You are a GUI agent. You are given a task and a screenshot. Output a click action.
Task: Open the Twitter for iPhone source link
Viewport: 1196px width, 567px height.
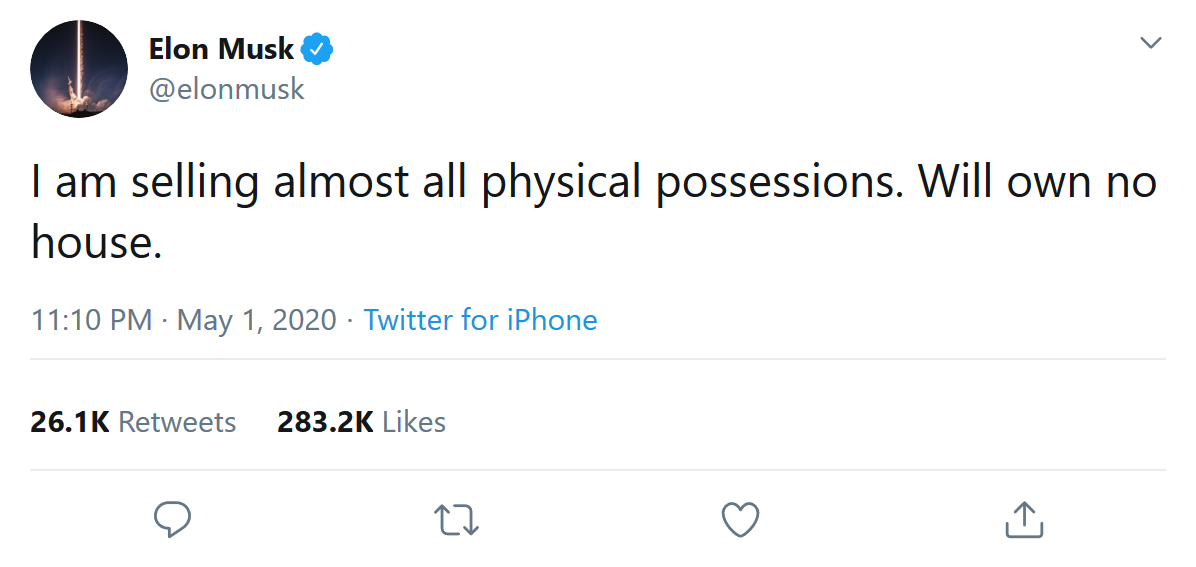tap(480, 320)
